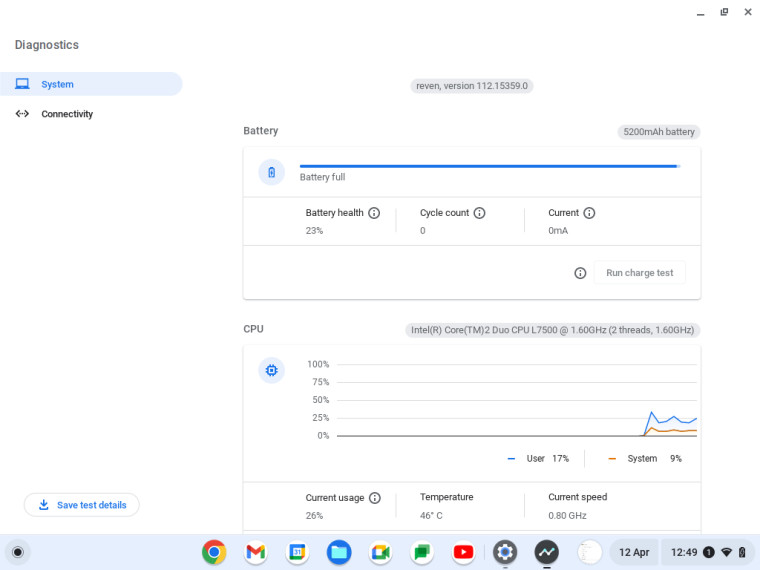Open the 12 Apr calendar date
The width and height of the screenshot is (760, 570).
click(633, 552)
